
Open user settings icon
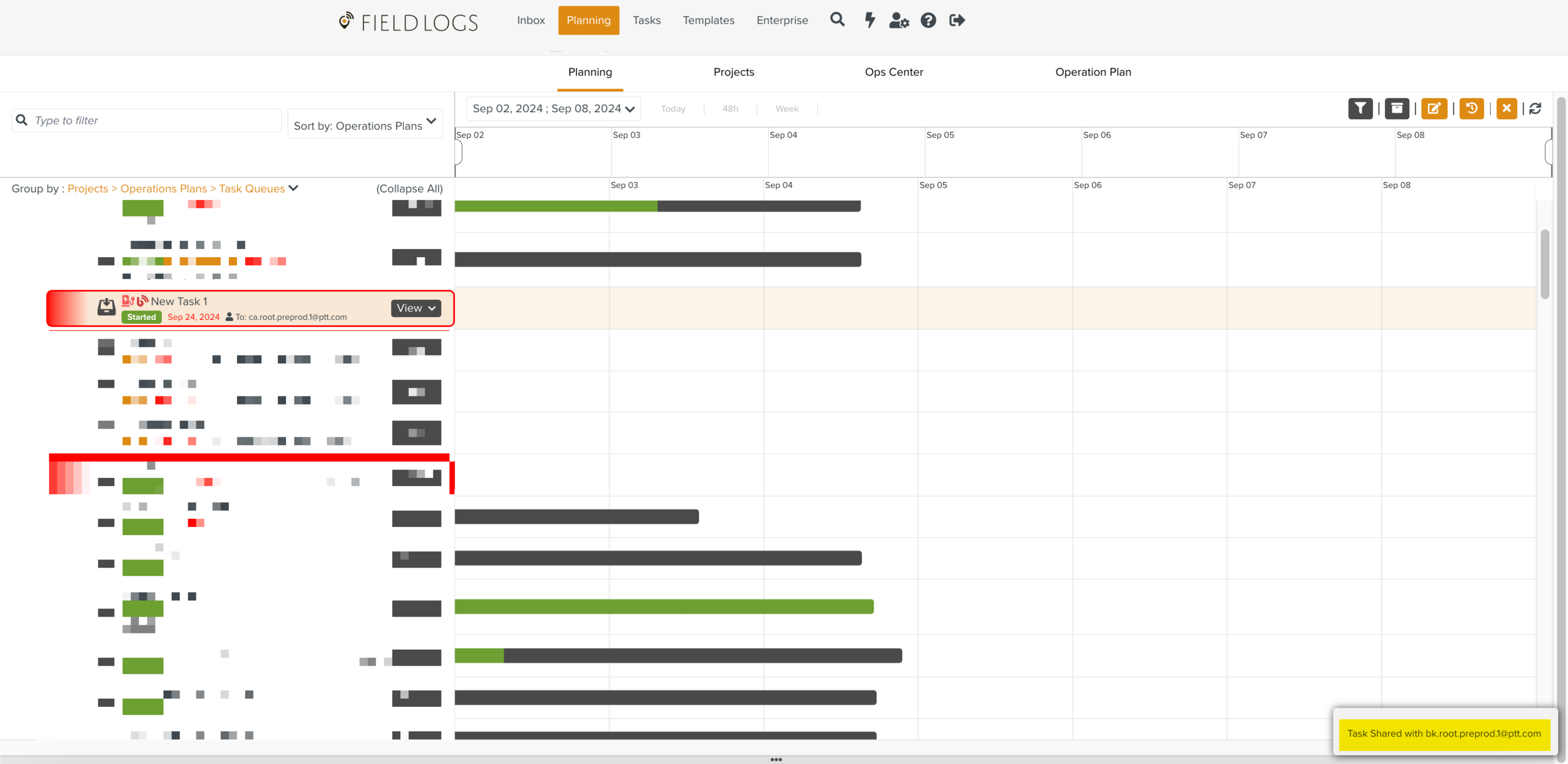(x=898, y=20)
